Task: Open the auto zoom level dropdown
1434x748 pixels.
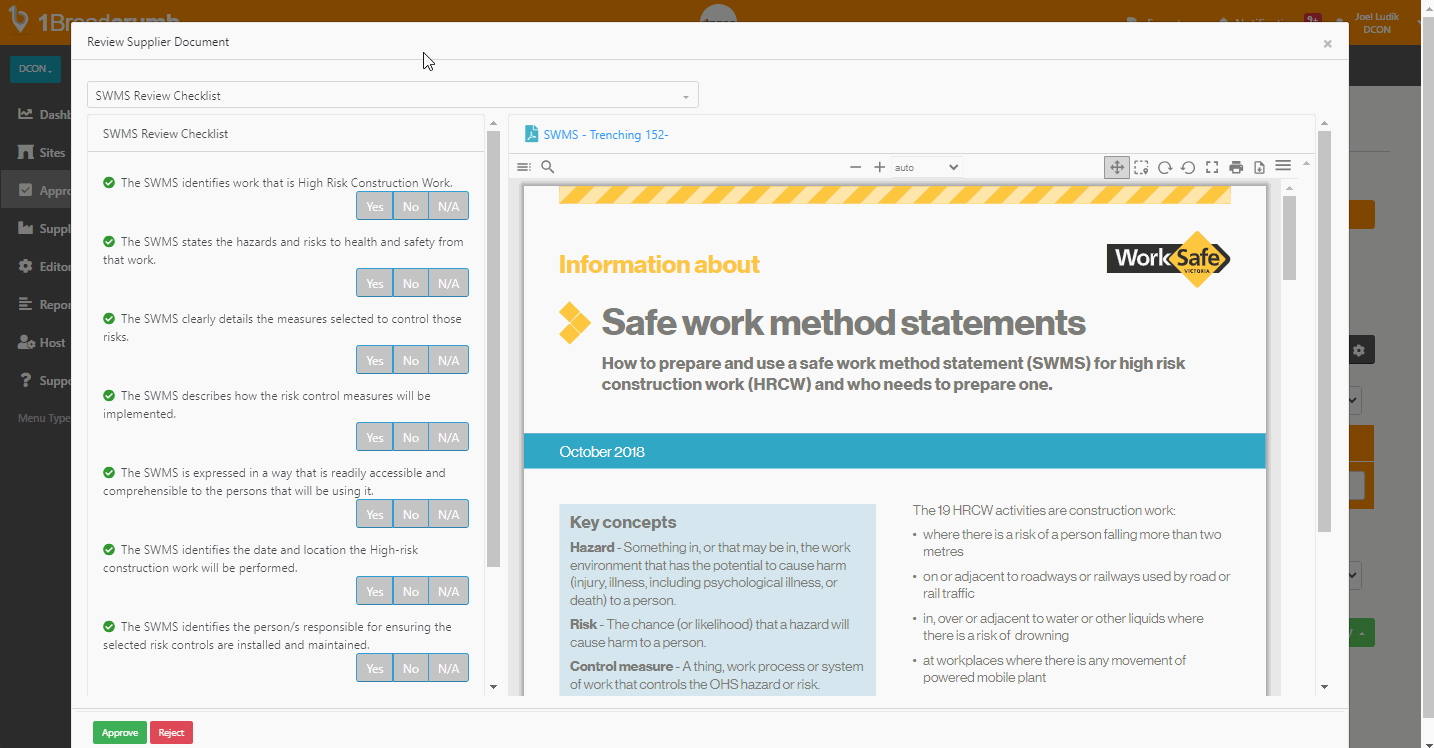Action: 926,167
